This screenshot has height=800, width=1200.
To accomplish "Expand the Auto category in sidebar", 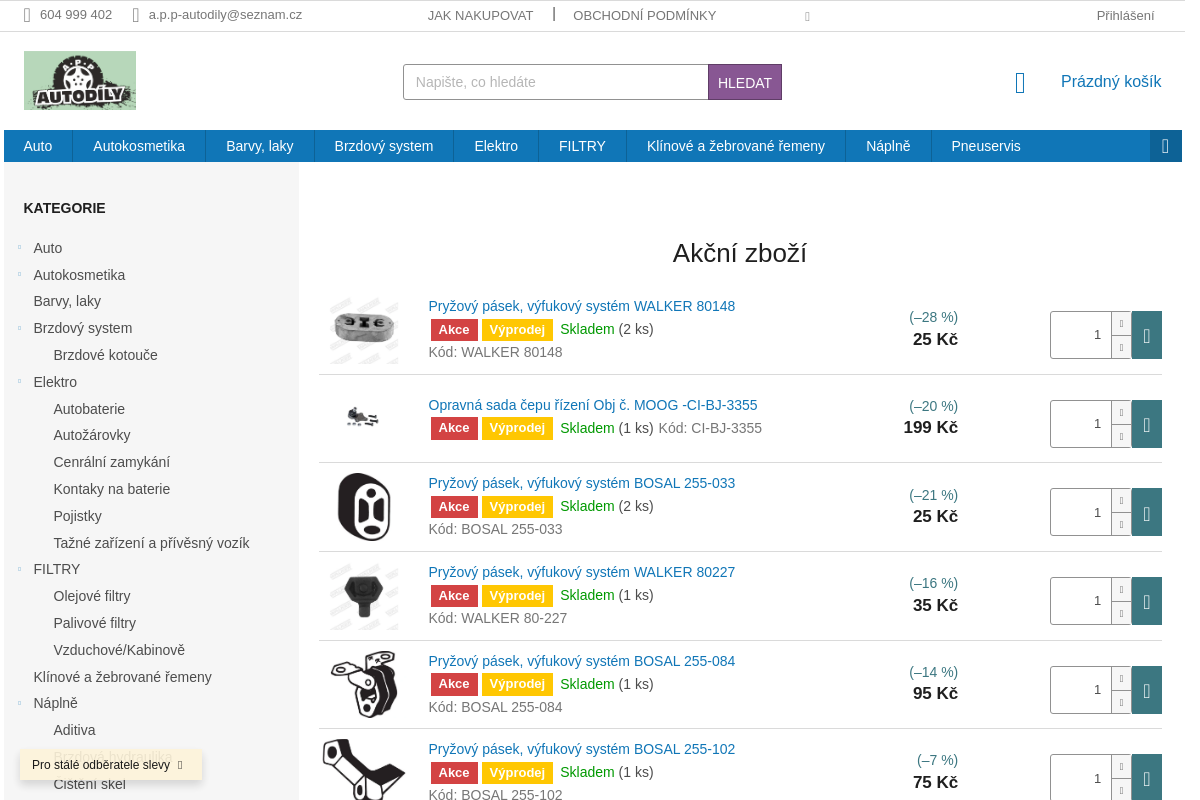I will (19, 248).
